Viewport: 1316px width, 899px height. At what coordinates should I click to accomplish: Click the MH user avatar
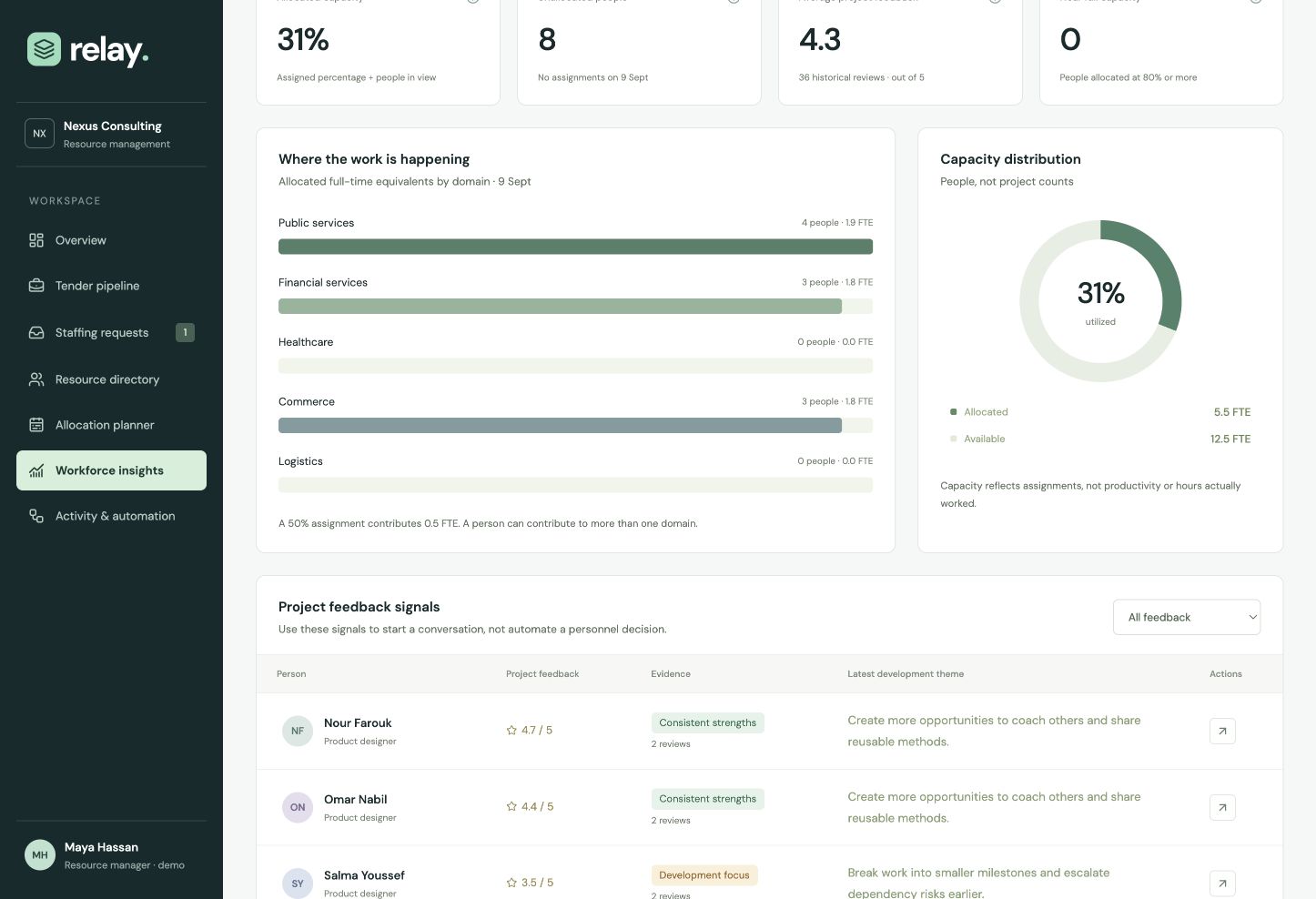point(40,854)
